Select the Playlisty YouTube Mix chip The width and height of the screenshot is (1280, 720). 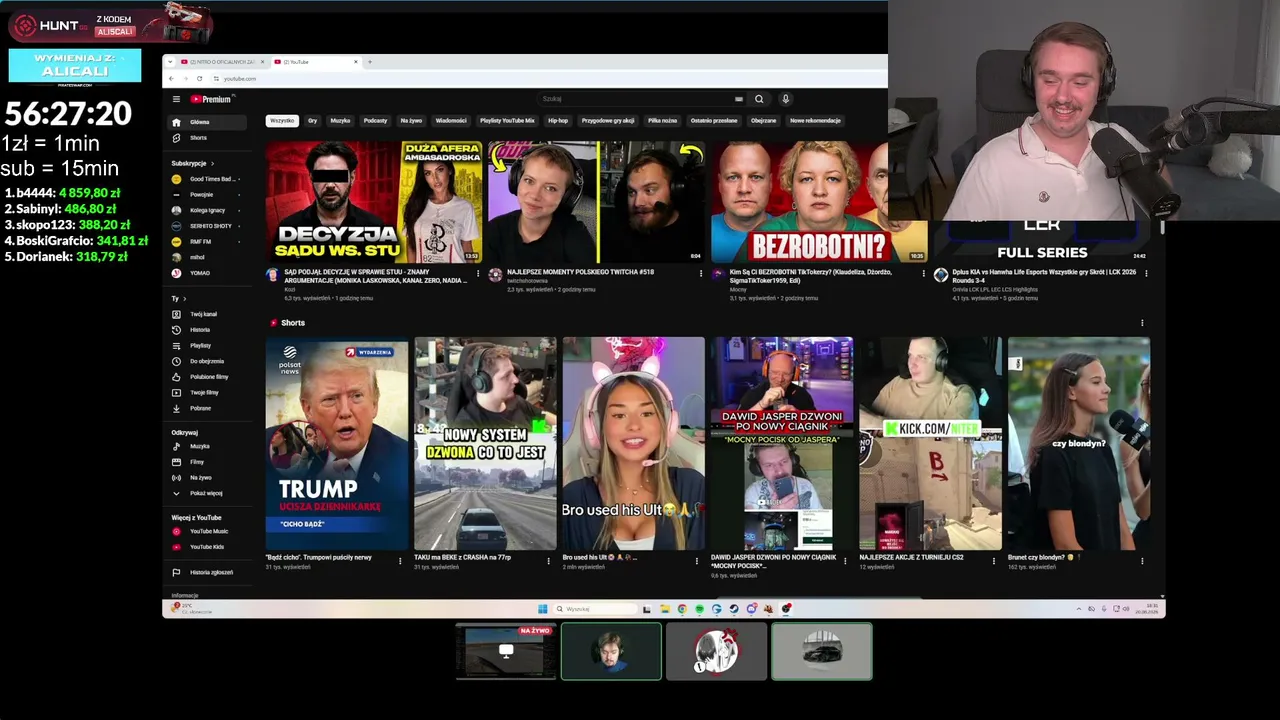[x=507, y=121]
